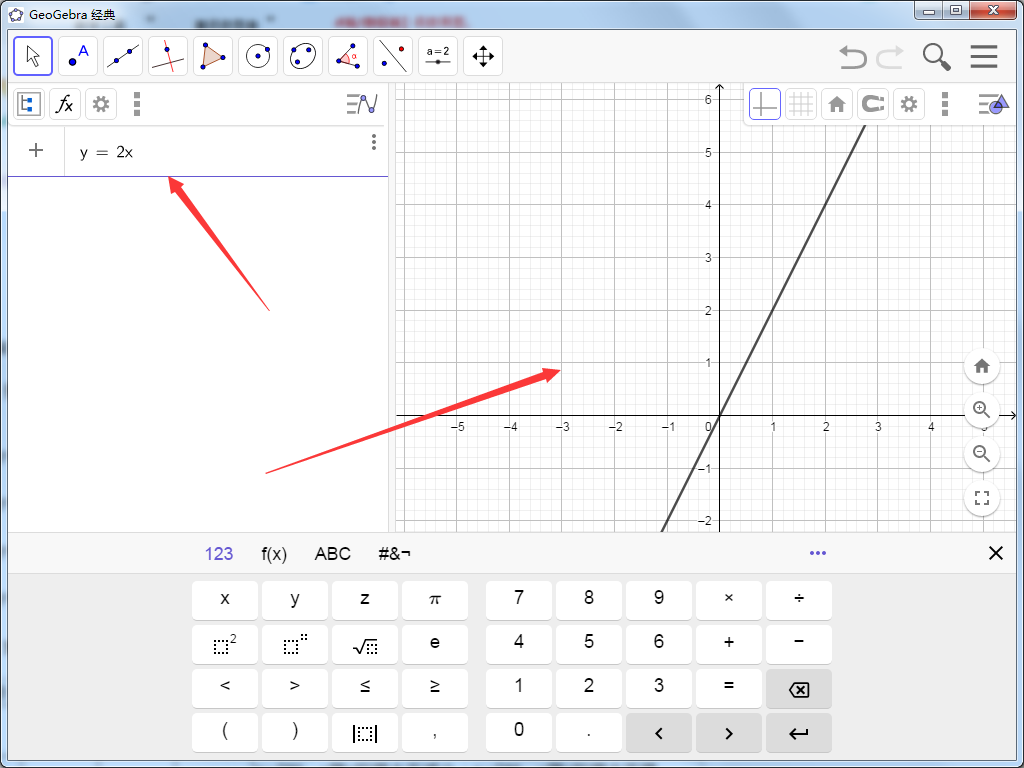Image resolution: width=1024 pixels, height=768 pixels.
Task: Select the Move Graphics View tool
Action: pos(483,56)
